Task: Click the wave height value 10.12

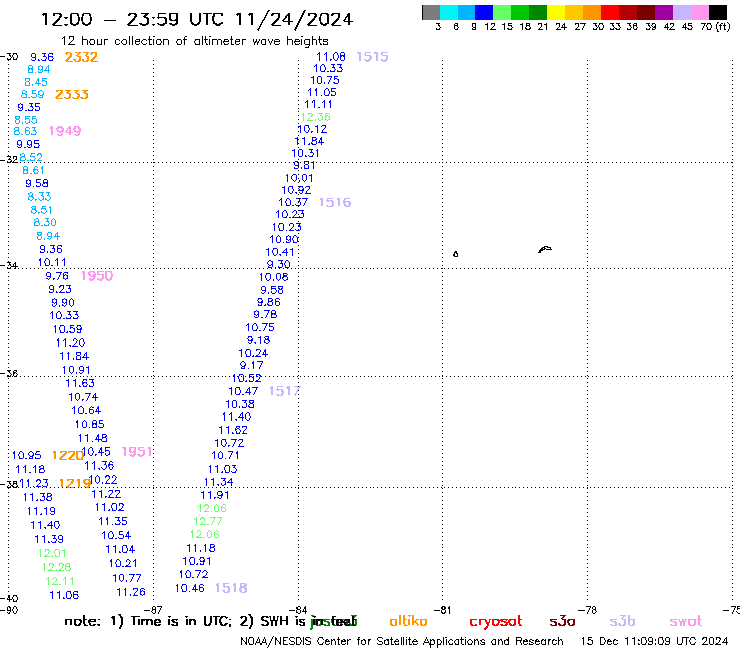Action: point(312,129)
